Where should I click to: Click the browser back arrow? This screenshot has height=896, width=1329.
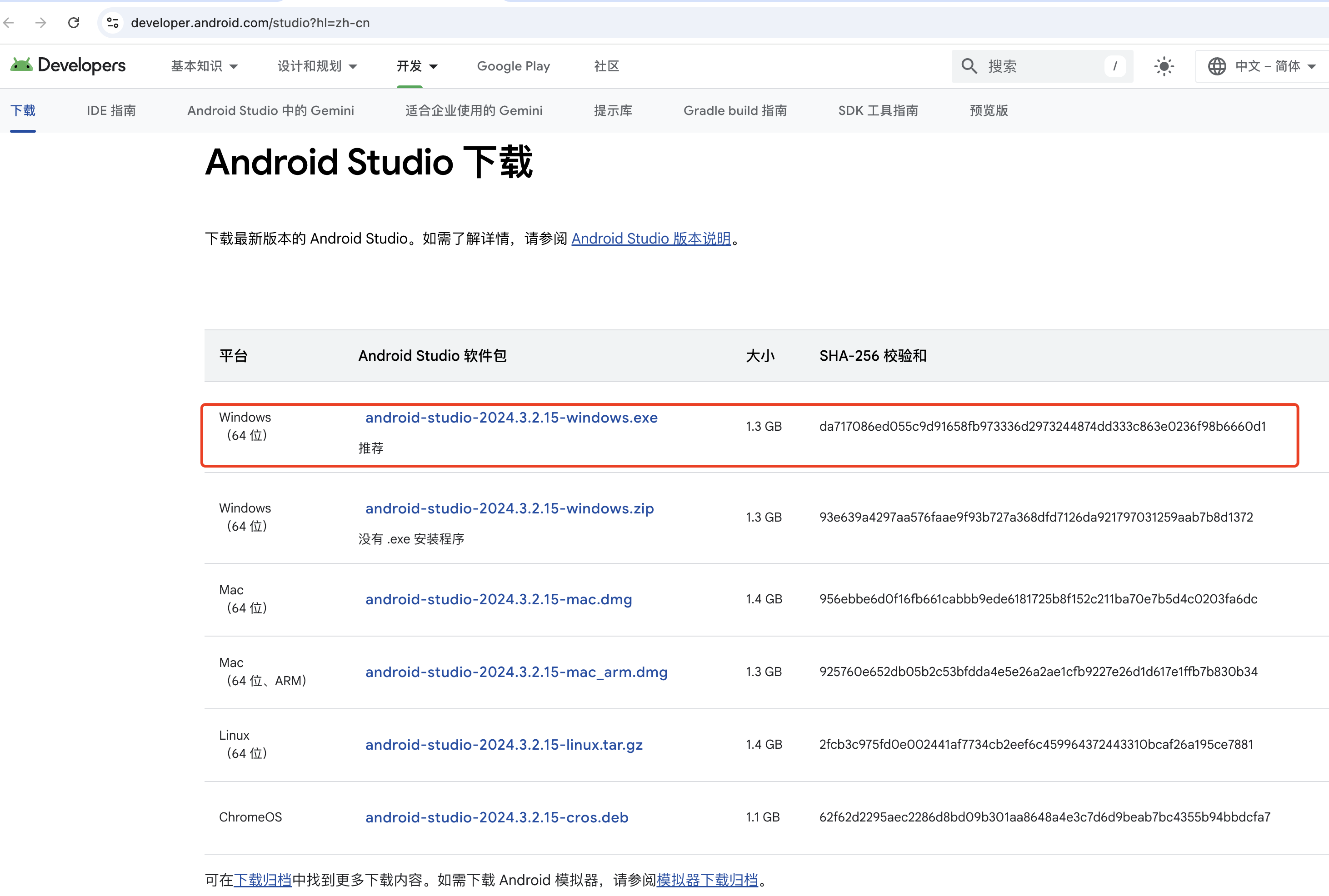point(9,23)
